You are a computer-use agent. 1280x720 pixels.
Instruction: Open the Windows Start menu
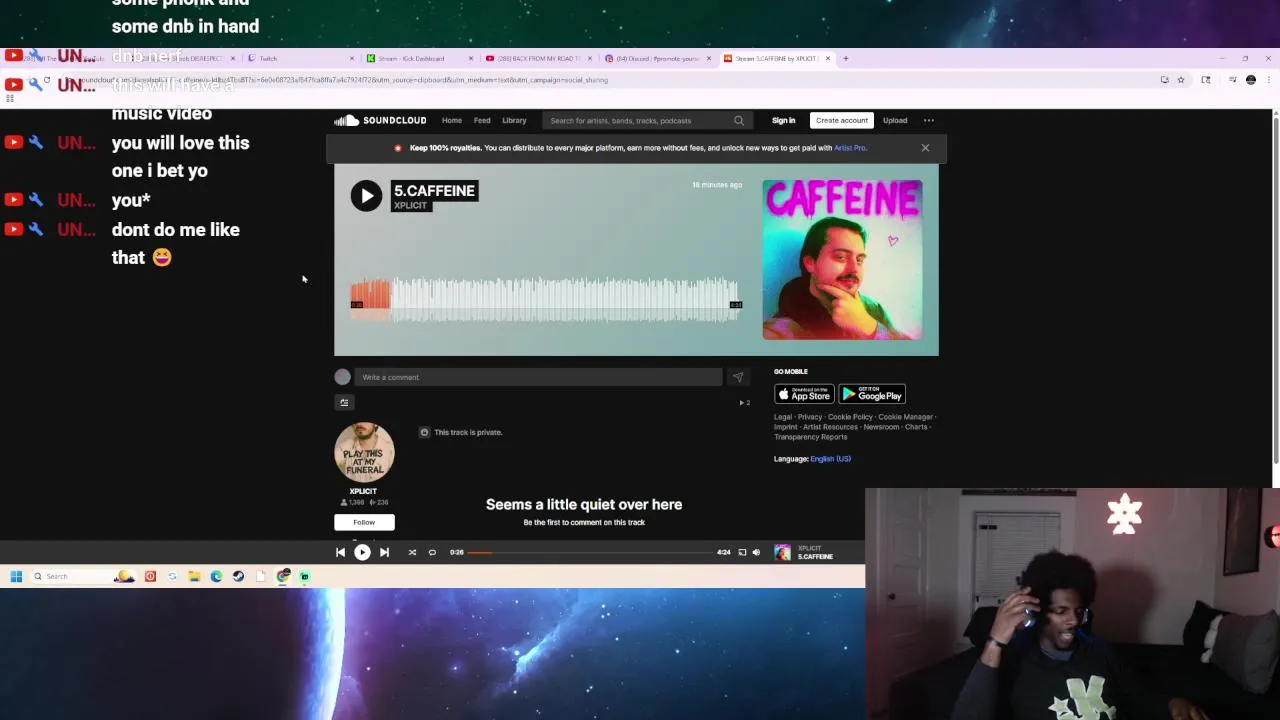16,576
